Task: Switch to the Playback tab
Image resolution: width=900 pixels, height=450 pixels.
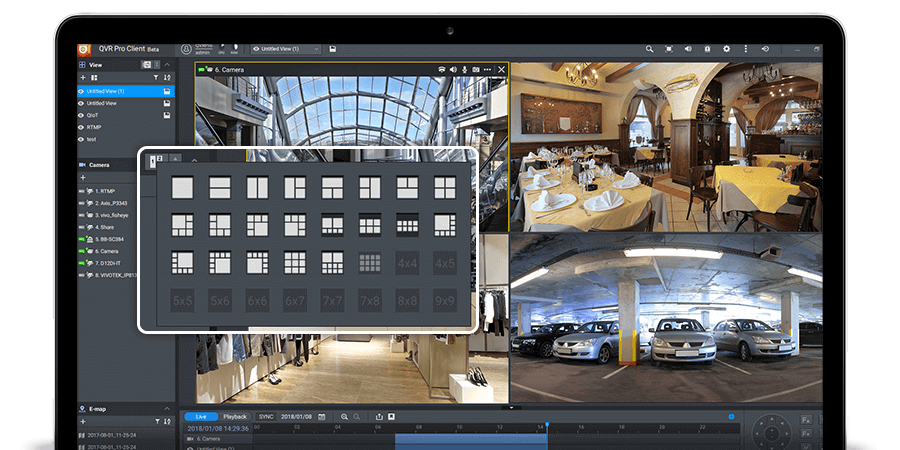Action: [x=235, y=416]
